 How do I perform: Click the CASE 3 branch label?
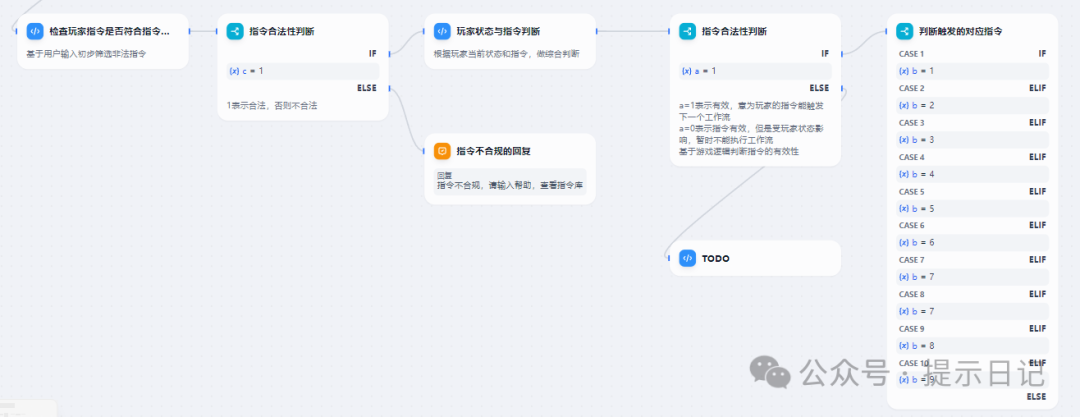[x=911, y=123]
